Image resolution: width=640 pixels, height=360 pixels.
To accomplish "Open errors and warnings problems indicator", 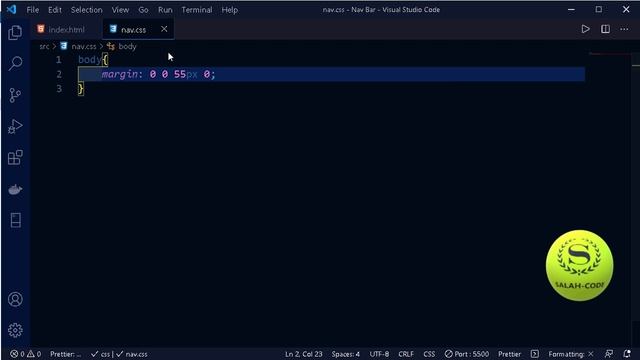I will (25, 354).
